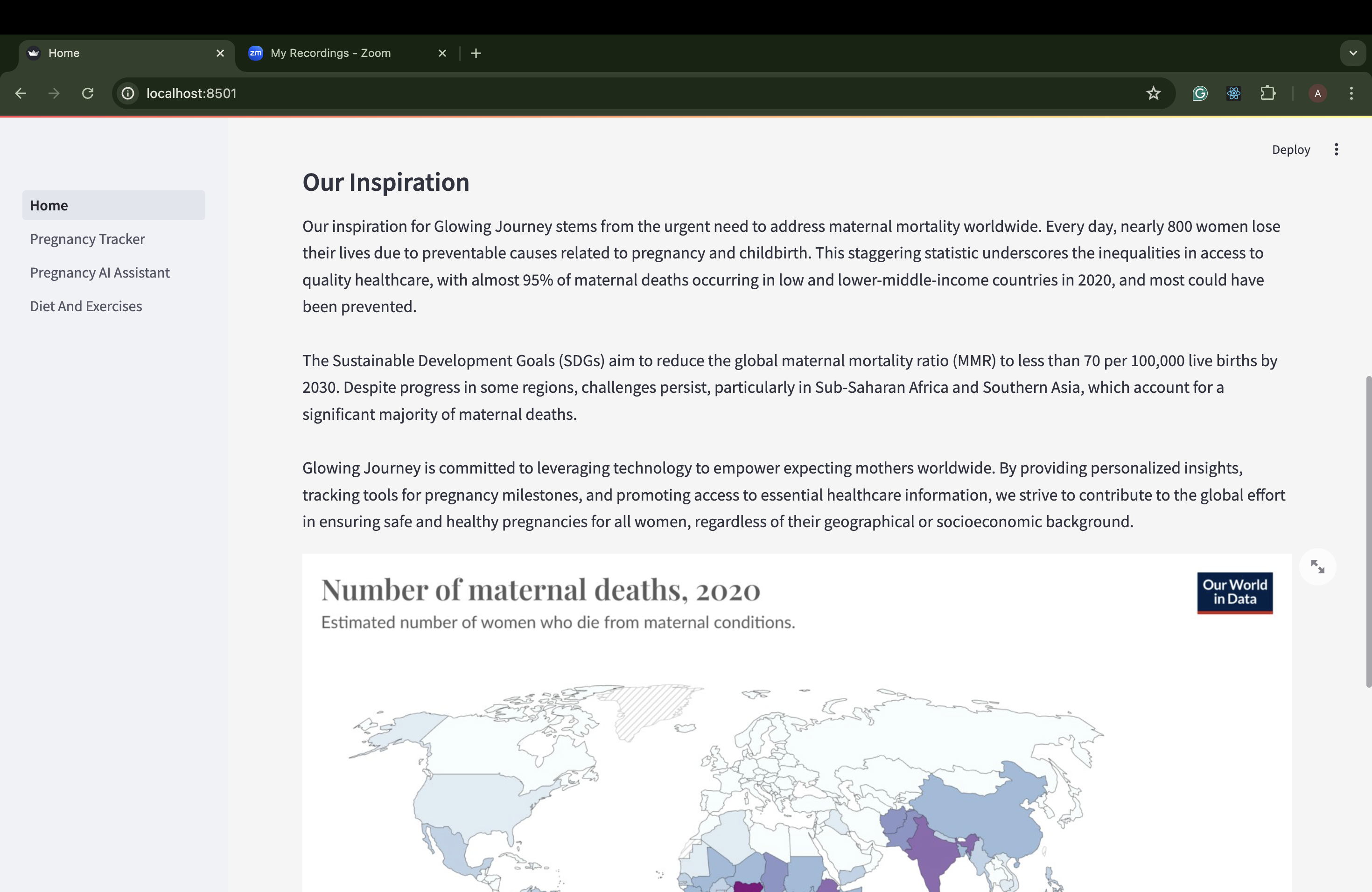Screen dimensions: 1372x892
Task: Open the Grammarly extension icon
Action: [x=1200, y=93]
